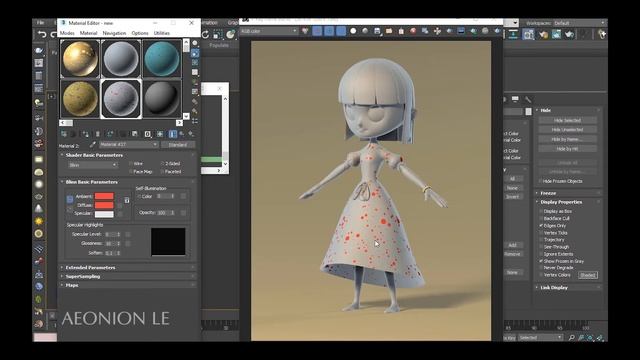This screenshot has height=360, width=640.
Task: Click the Shaded button next to Vertex Colors
Action: (588, 275)
